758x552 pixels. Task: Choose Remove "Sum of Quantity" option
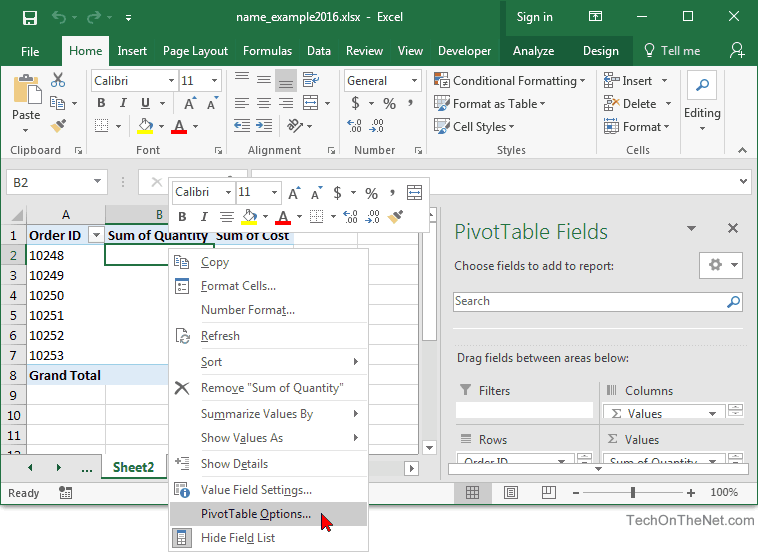(x=269, y=388)
